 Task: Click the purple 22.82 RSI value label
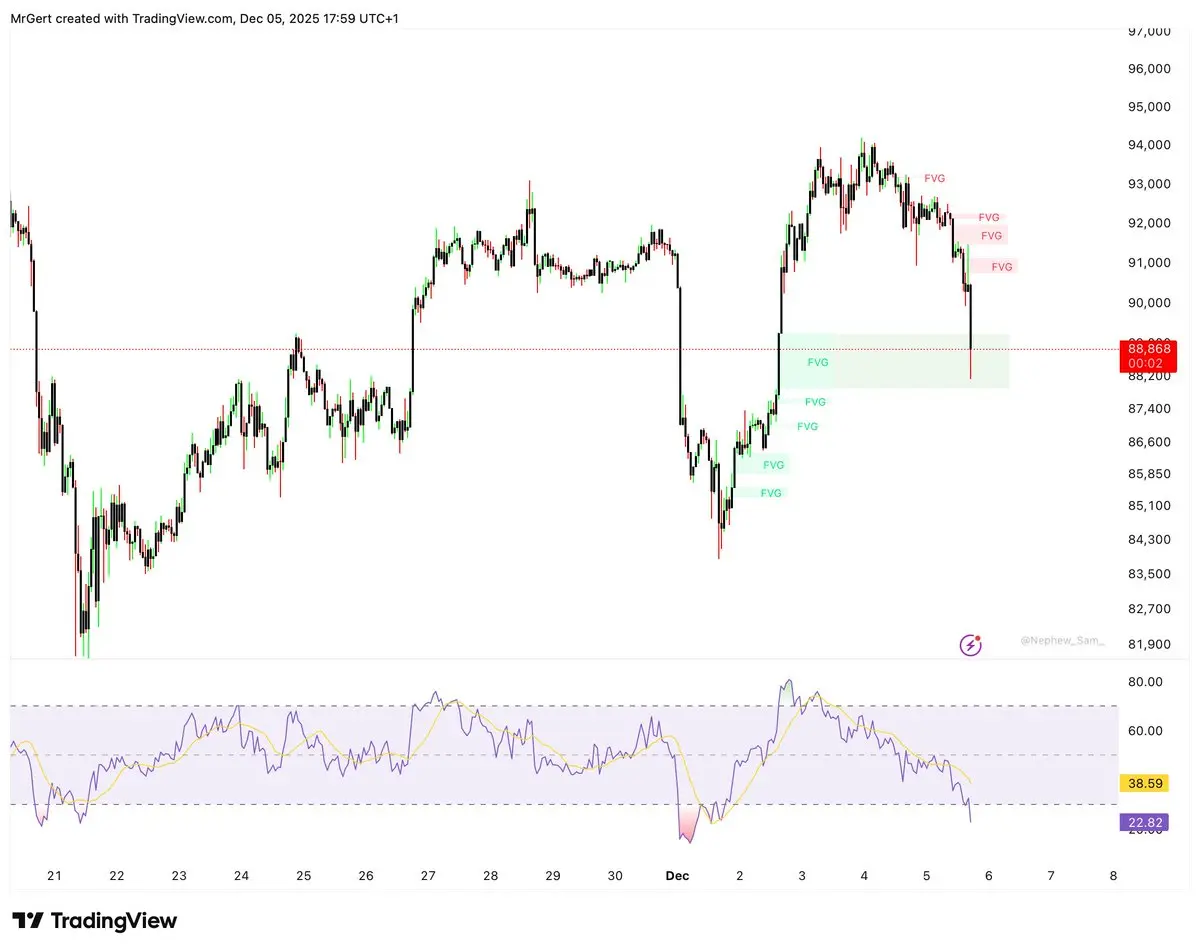1142,822
